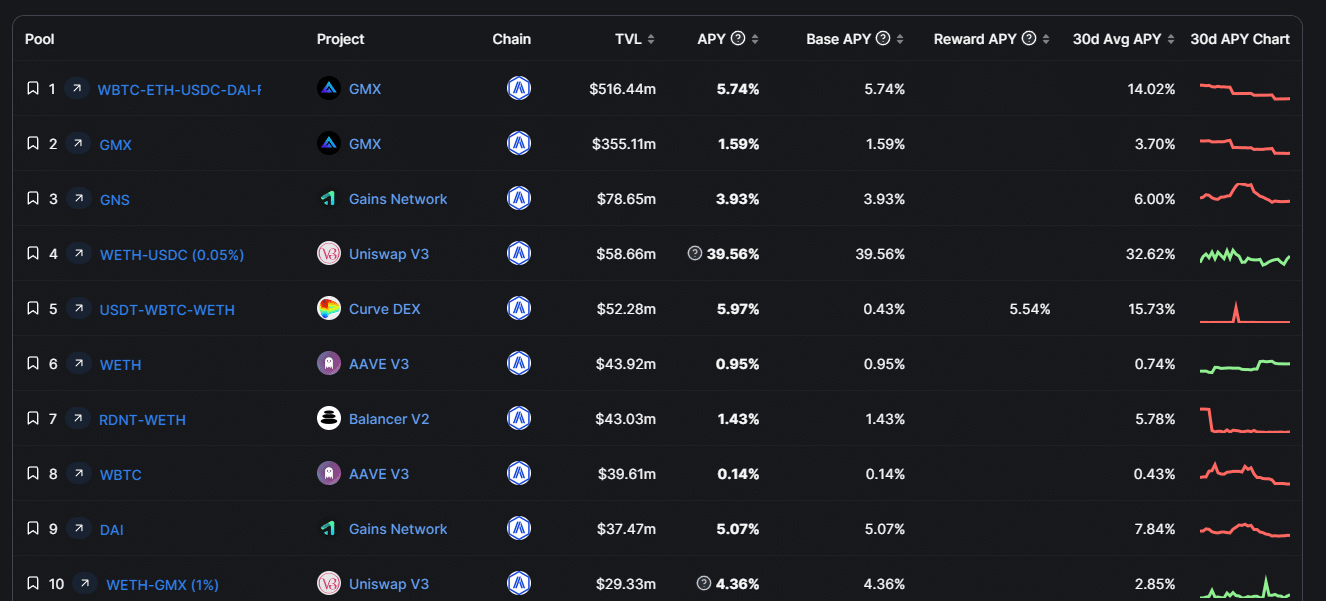Open external link arrow for GNS pool

[x=77, y=199]
